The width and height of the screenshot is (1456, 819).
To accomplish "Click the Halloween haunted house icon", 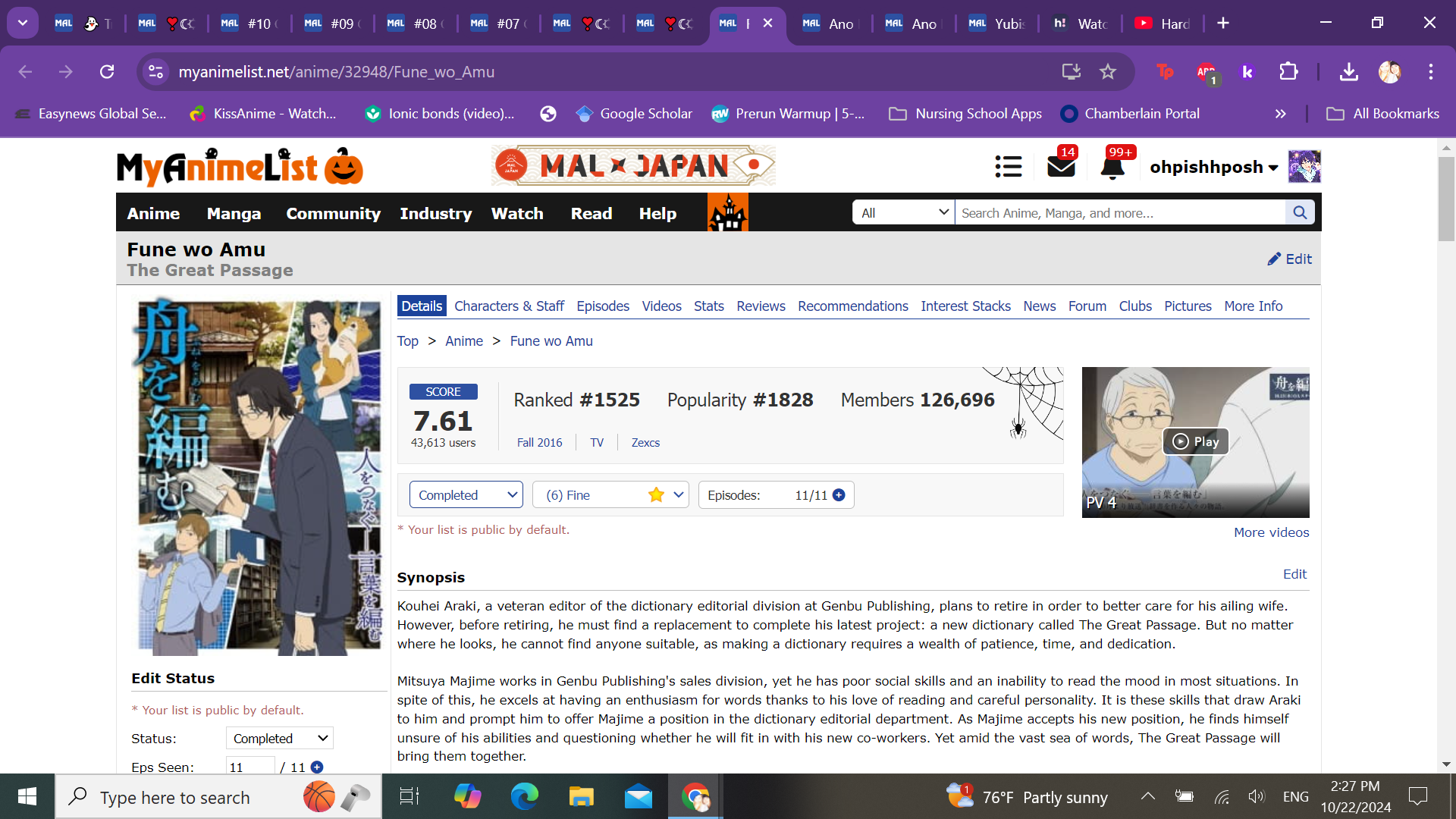I will (x=727, y=212).
